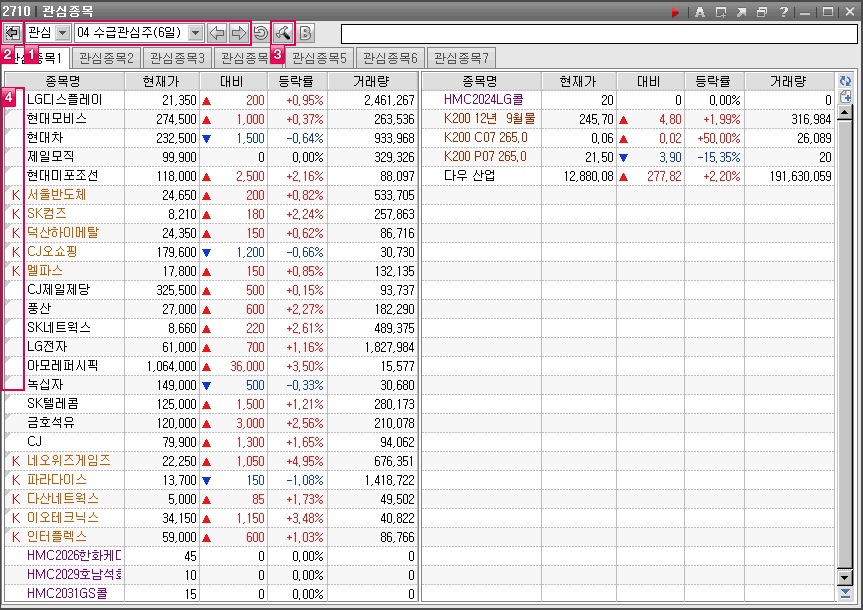Click the font 'A' icon in title bar
Viewport: 863px width, 610px height.
[x=700, y=12]
